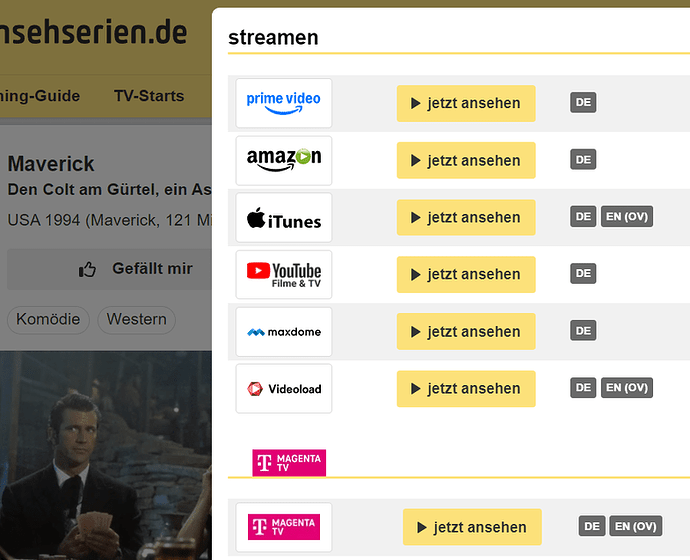Click the EN (OV) badge in the Magenta TV row
This screenshot has height=560, width=690.
pos(636,526)
